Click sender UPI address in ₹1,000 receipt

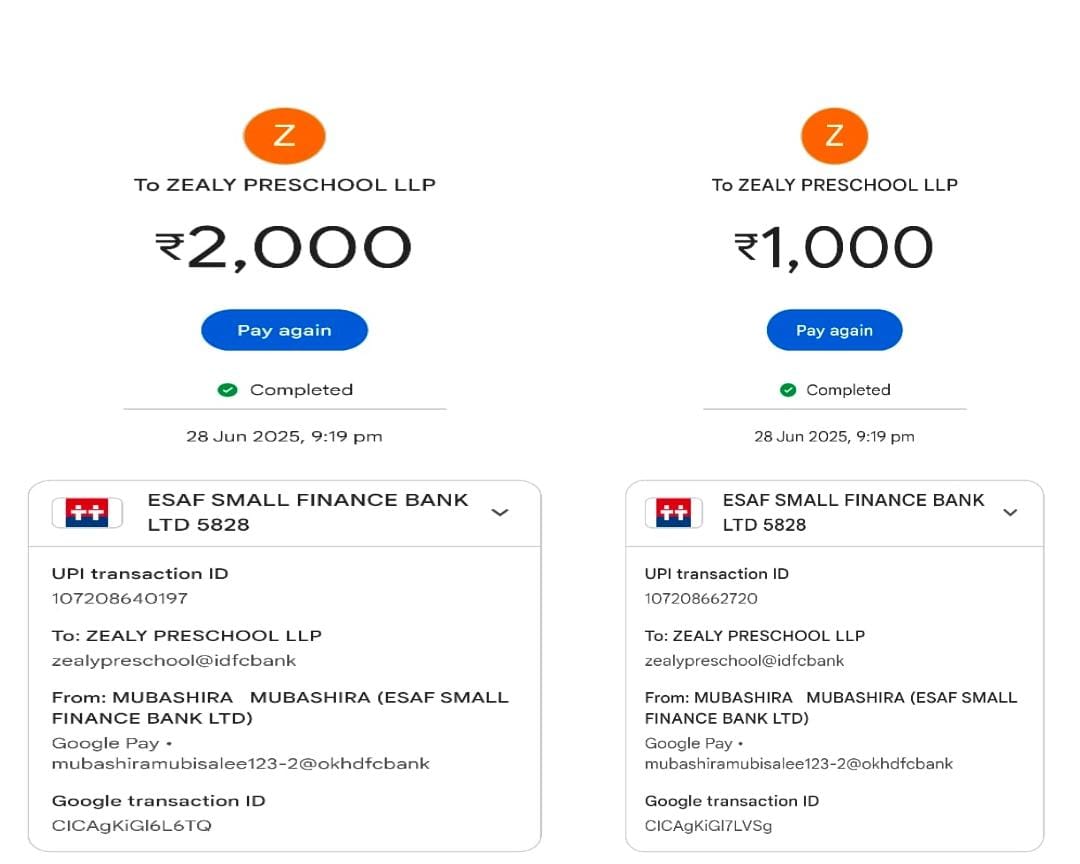point(799,764)
